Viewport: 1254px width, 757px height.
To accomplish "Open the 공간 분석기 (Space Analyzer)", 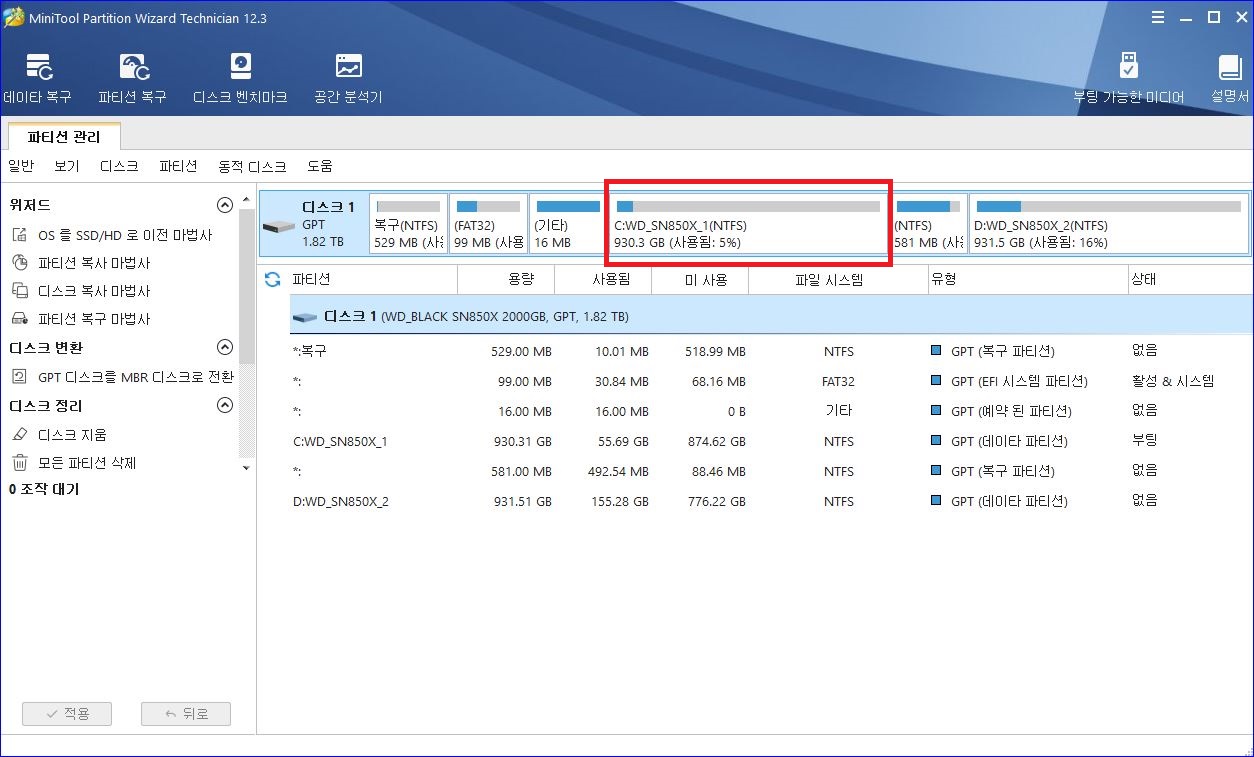I will coord(348,80).
